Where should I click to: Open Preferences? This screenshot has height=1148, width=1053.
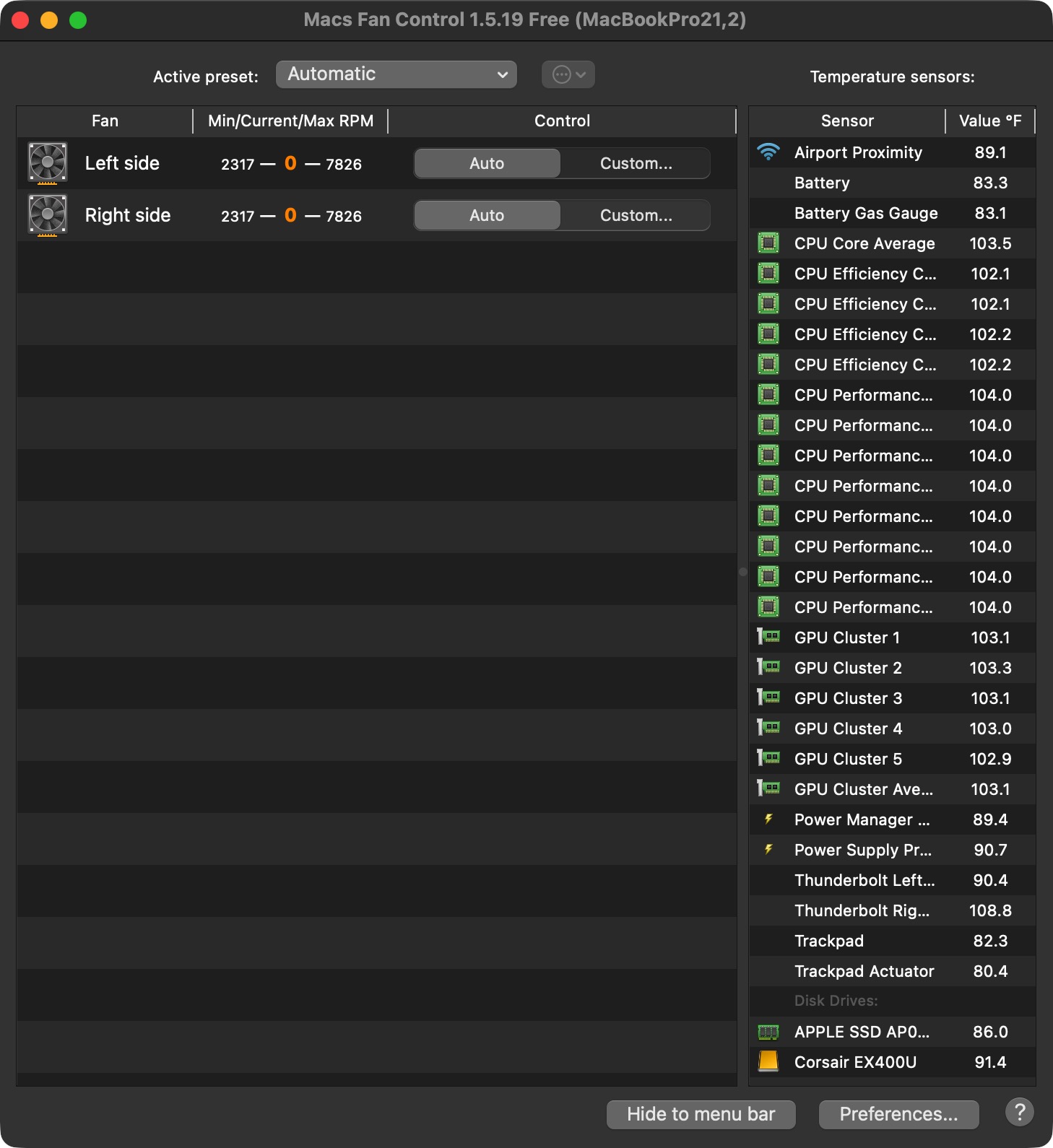(899, 1114)
